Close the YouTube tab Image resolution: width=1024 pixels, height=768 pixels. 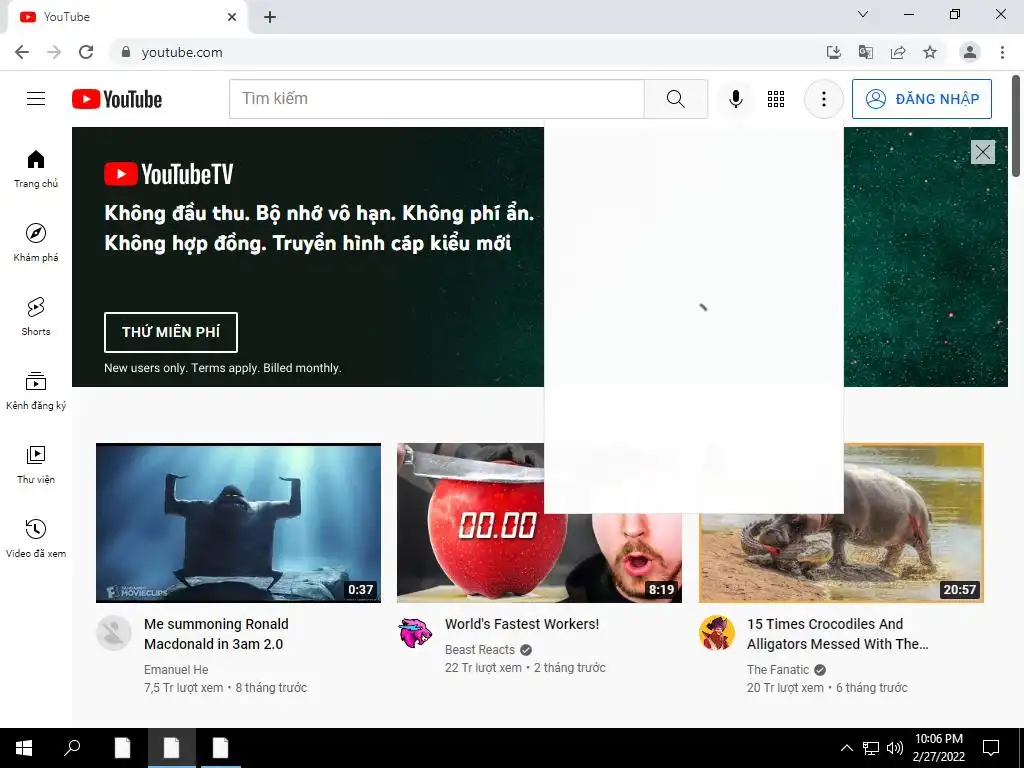click(232, 17)
